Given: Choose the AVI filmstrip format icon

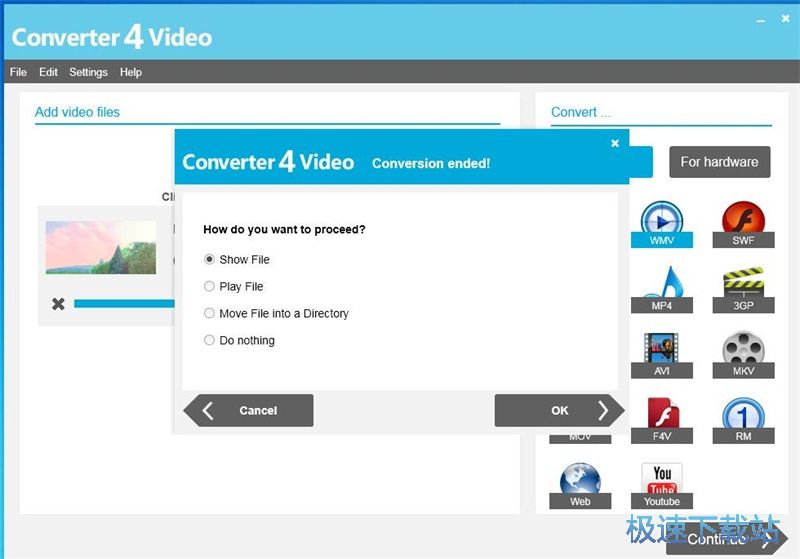Looking at the screenshot, I should [662, 354].
